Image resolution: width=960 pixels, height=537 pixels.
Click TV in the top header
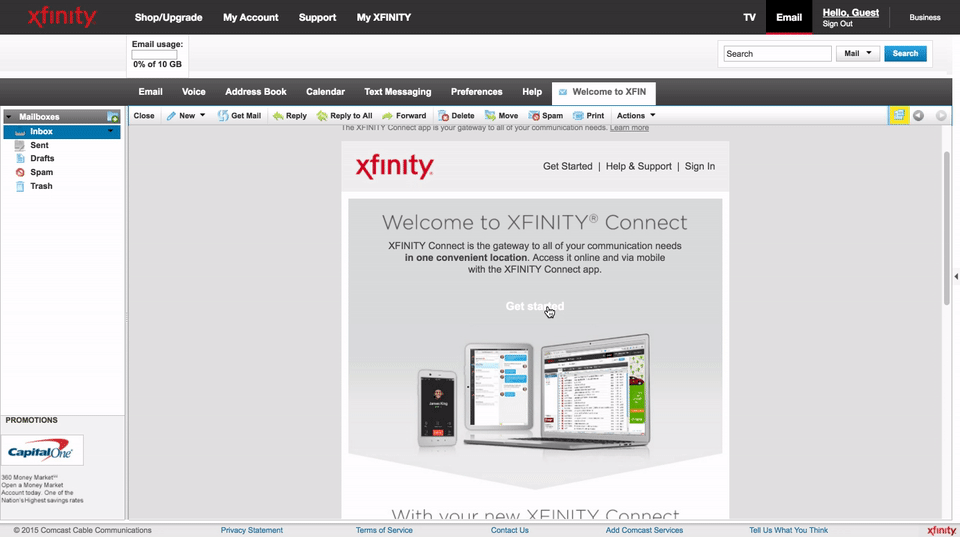tap(749, 17)
